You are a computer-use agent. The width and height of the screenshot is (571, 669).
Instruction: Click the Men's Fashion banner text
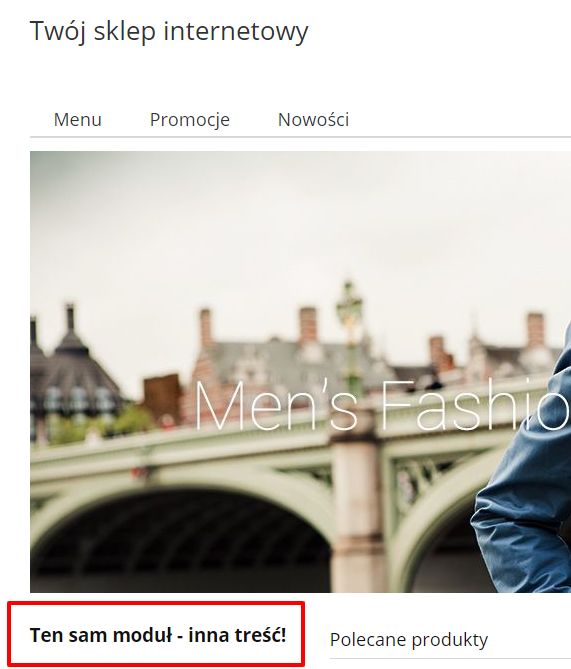click(x=382, y=405)
